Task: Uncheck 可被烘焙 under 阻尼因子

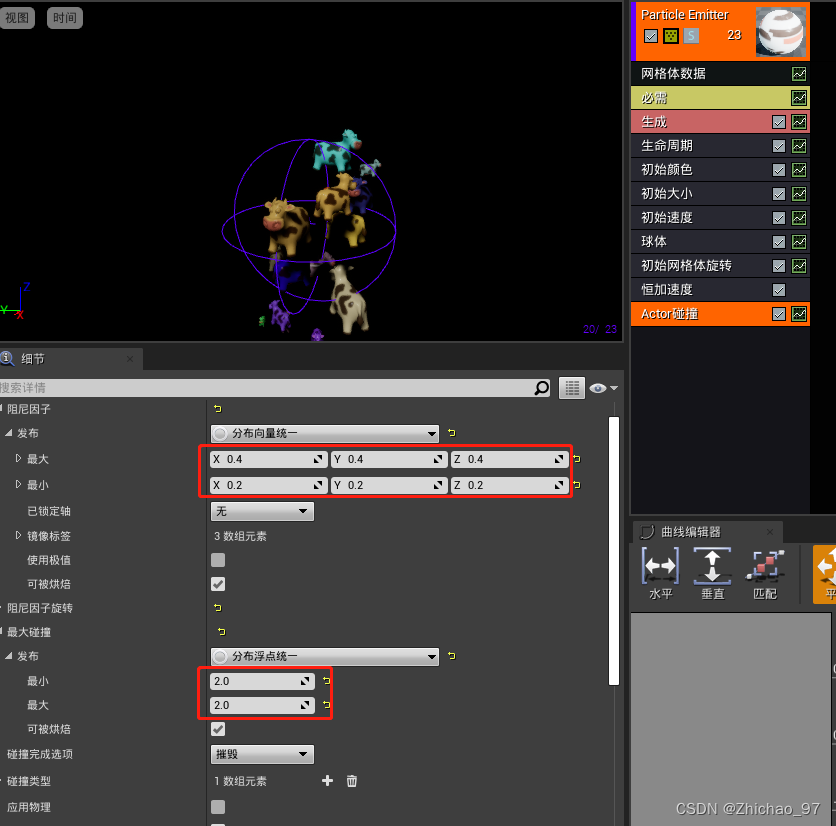Action: [x=218, y=584]
